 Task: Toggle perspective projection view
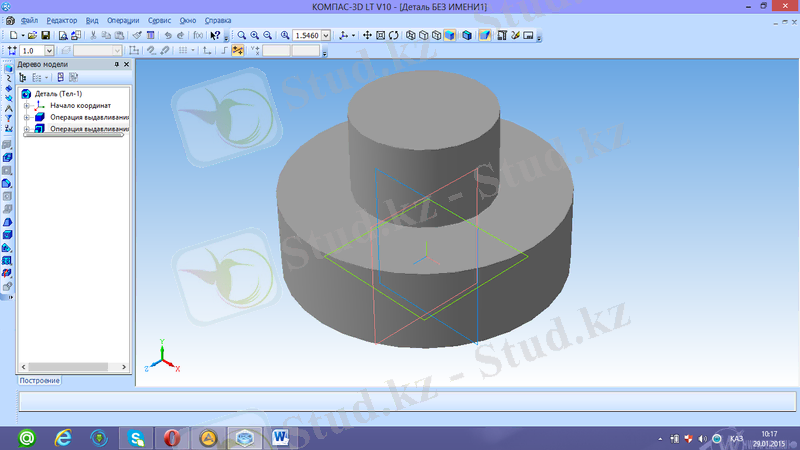coord(484,35)
